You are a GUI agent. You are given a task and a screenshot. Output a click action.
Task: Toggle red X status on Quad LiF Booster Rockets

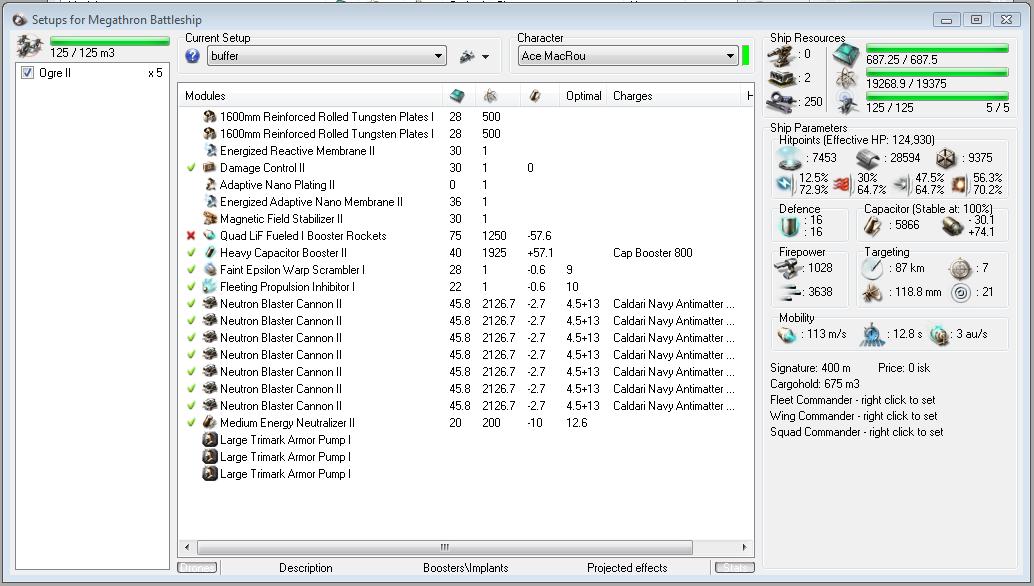pos(191,236)
